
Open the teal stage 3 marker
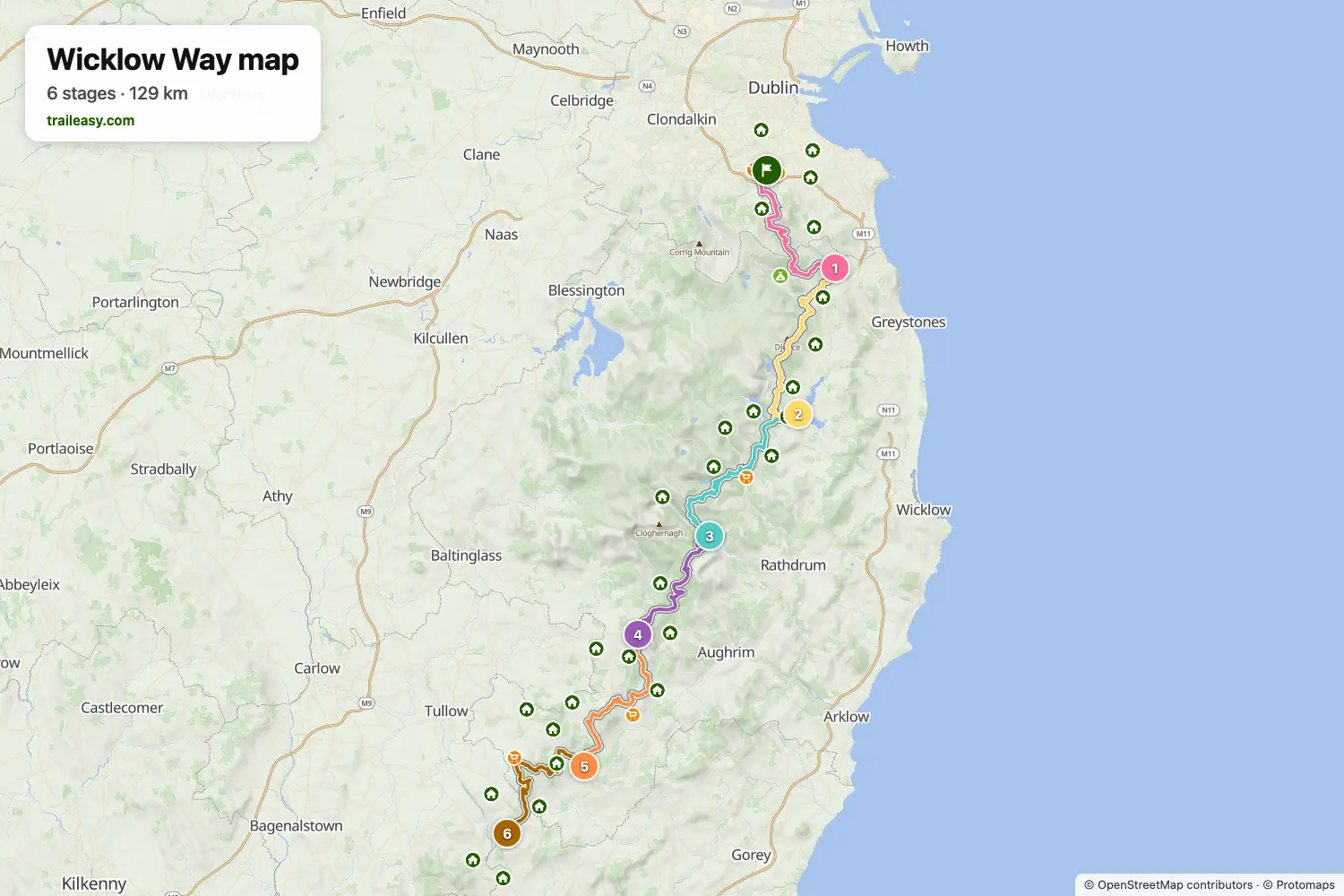pyautogui.click(x=710, y=536)
